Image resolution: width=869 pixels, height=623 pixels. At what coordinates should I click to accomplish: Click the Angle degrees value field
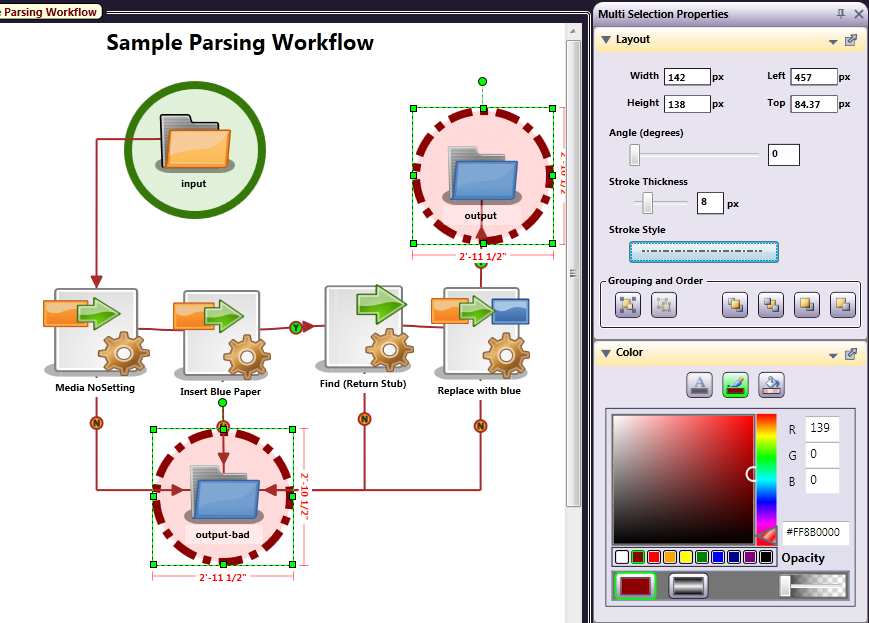784,155
